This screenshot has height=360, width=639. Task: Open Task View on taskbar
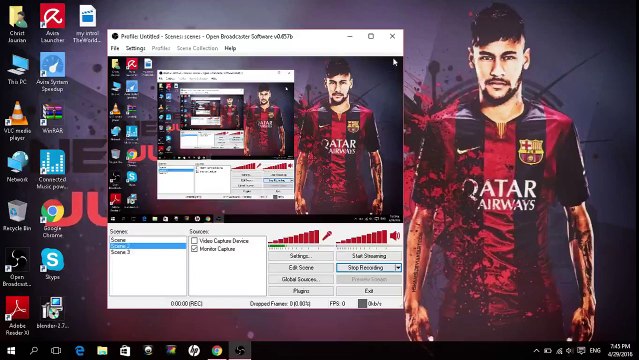pyautogui.click(x=56, y=351)
